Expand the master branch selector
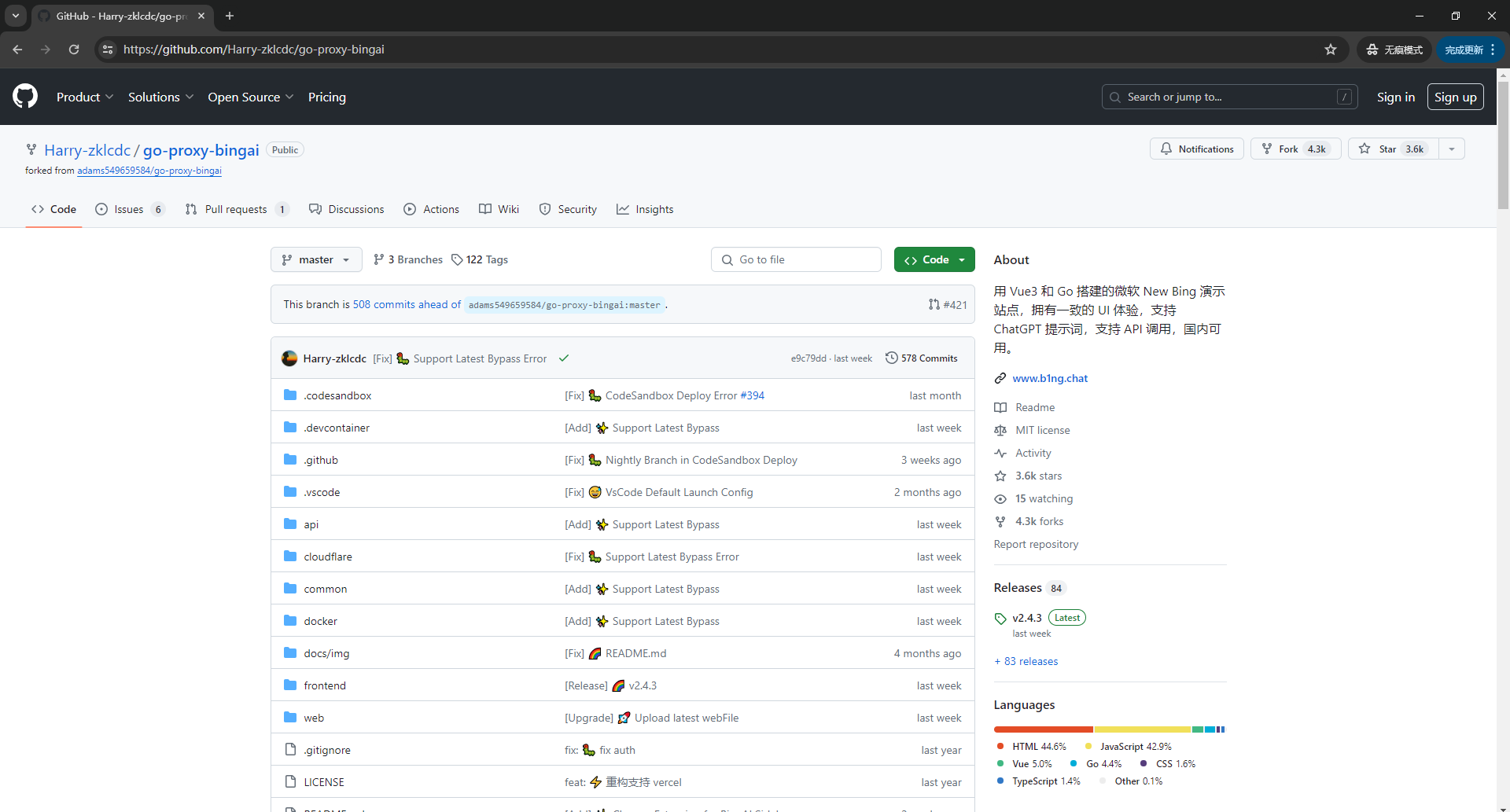The image size is (1510, 812). (316, 260)
